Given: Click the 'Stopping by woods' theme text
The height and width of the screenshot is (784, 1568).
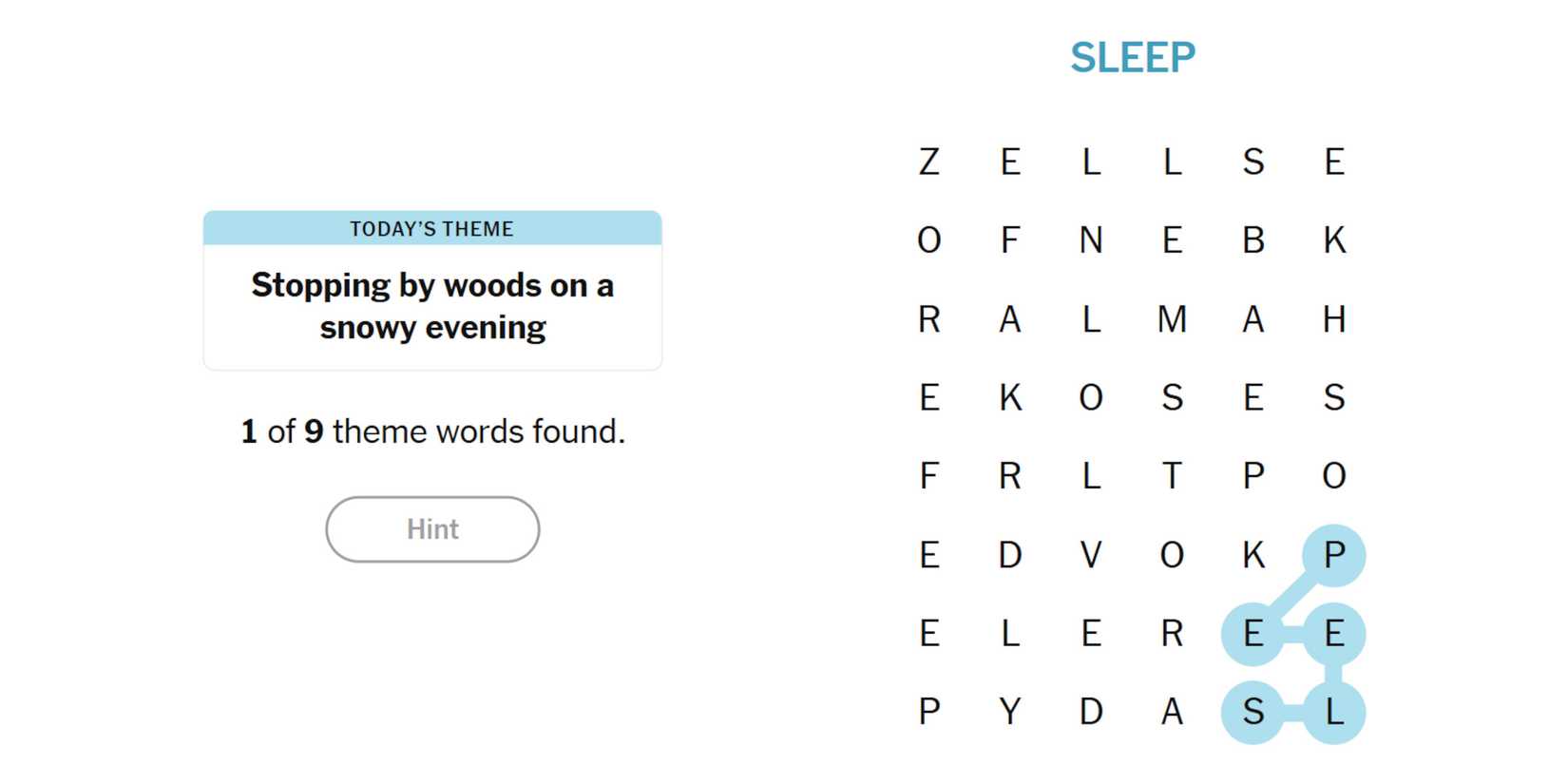Looking at the screenshot, I should click(x=432, y=306).
